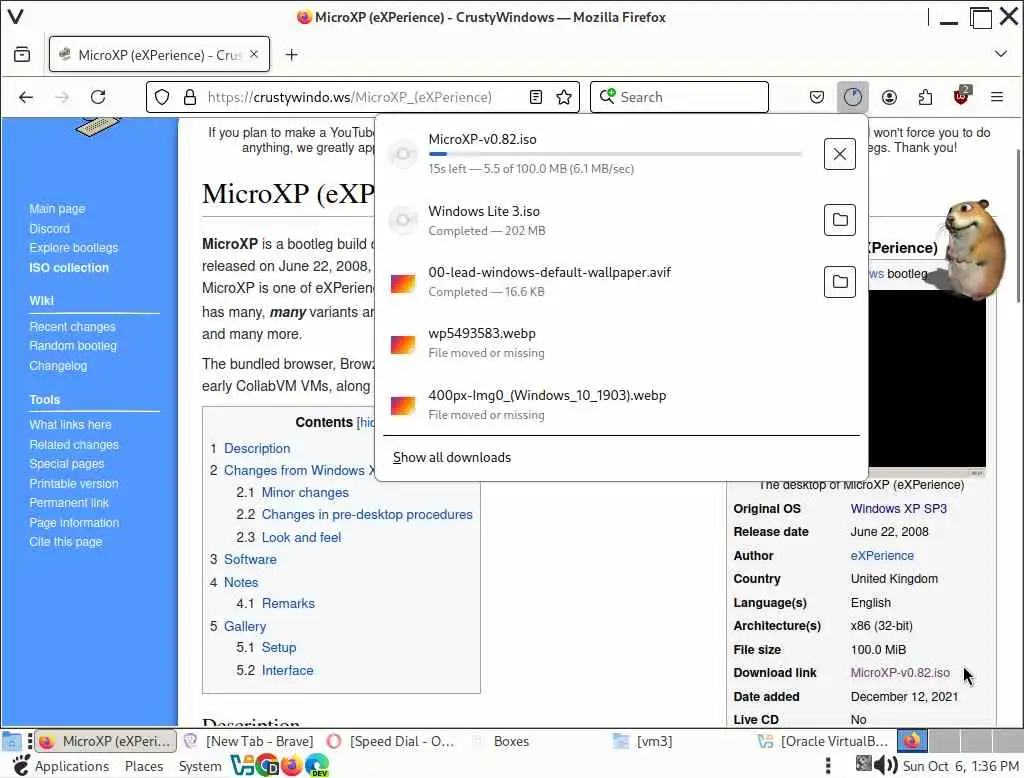Viewport: 1024px width, 778px height.
Task: Click Show all downloads
Action: click(452, 457)
